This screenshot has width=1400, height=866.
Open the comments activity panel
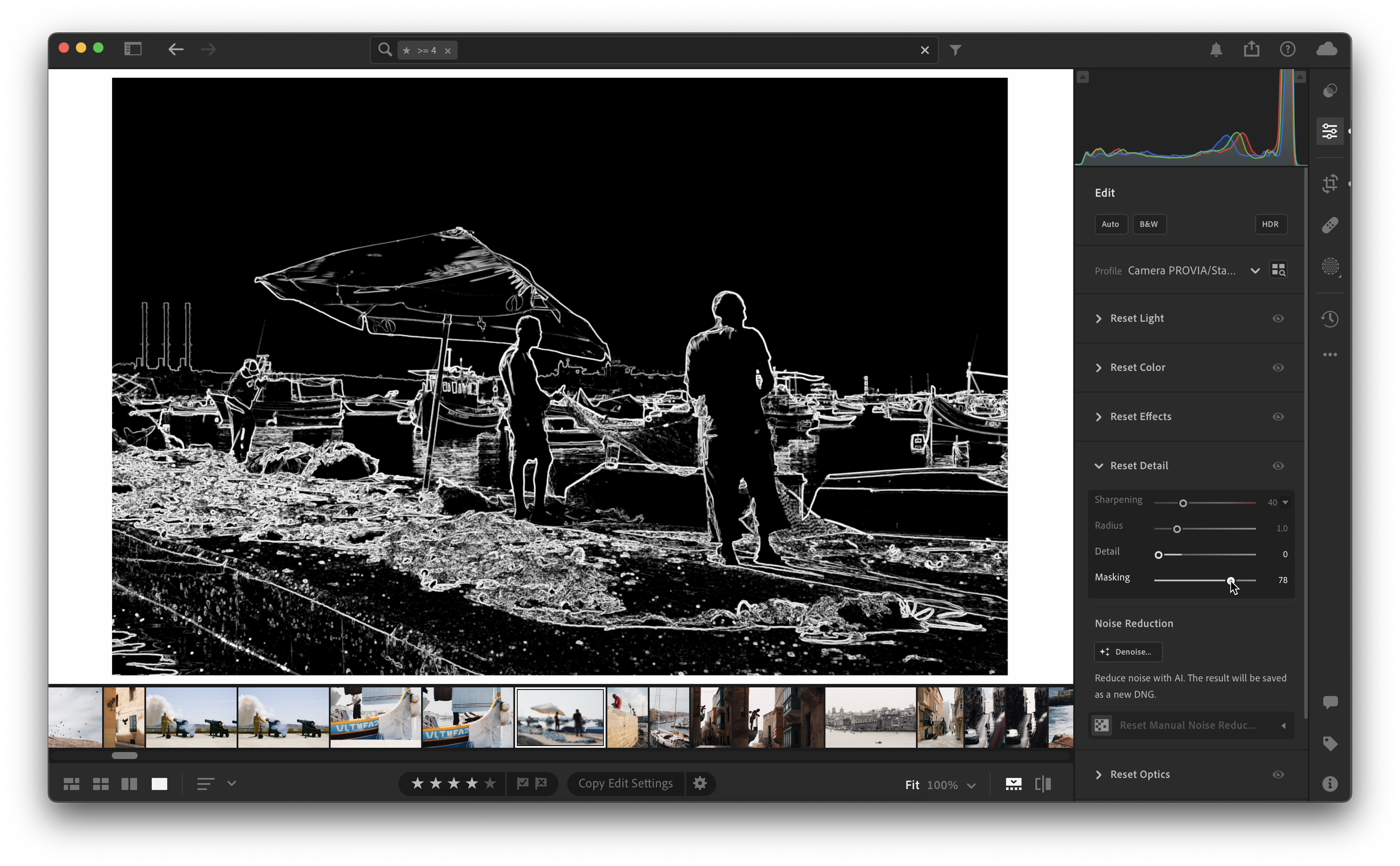tap(1329, 702)
